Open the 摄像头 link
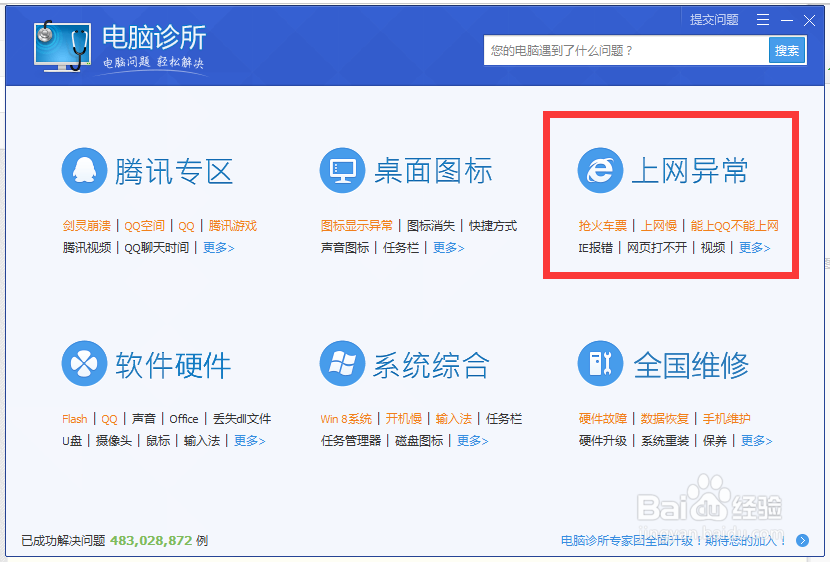The width and height of the screenshot is (830, 562). (x=114, y=441)
